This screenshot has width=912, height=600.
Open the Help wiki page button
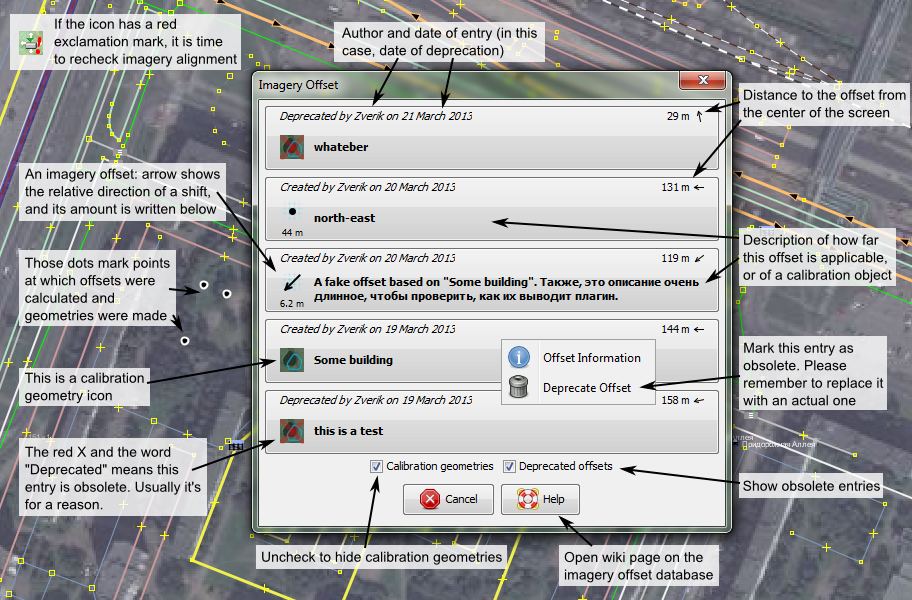[540, 499]
